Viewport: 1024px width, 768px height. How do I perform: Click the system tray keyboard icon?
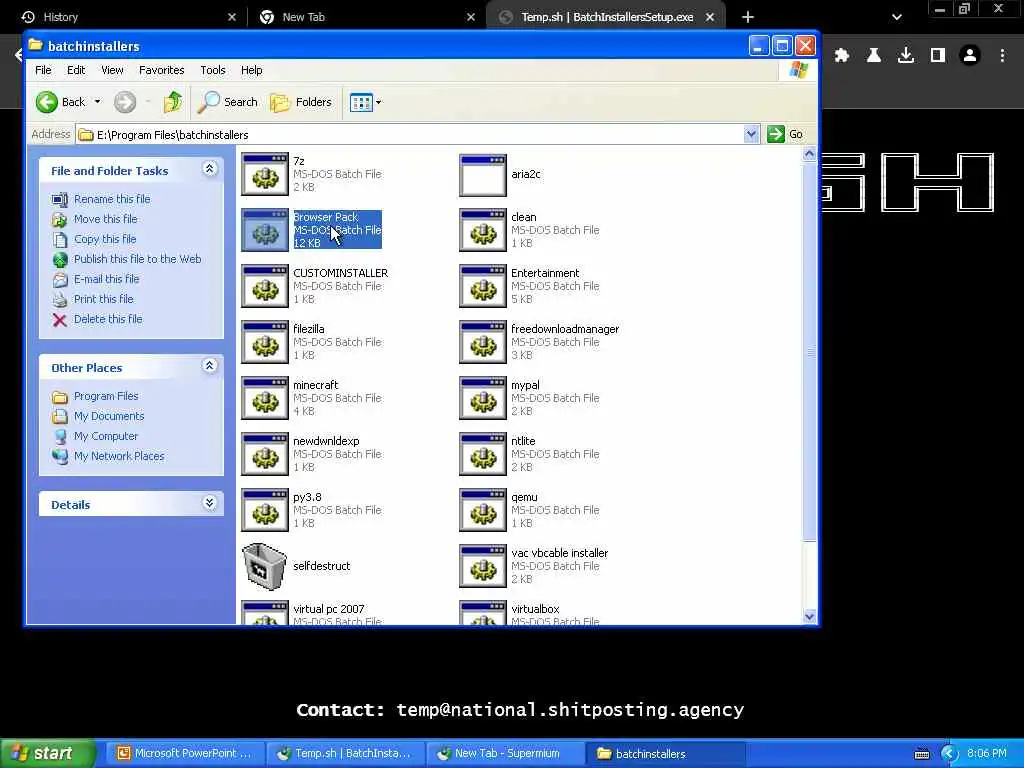pos(921,754)
